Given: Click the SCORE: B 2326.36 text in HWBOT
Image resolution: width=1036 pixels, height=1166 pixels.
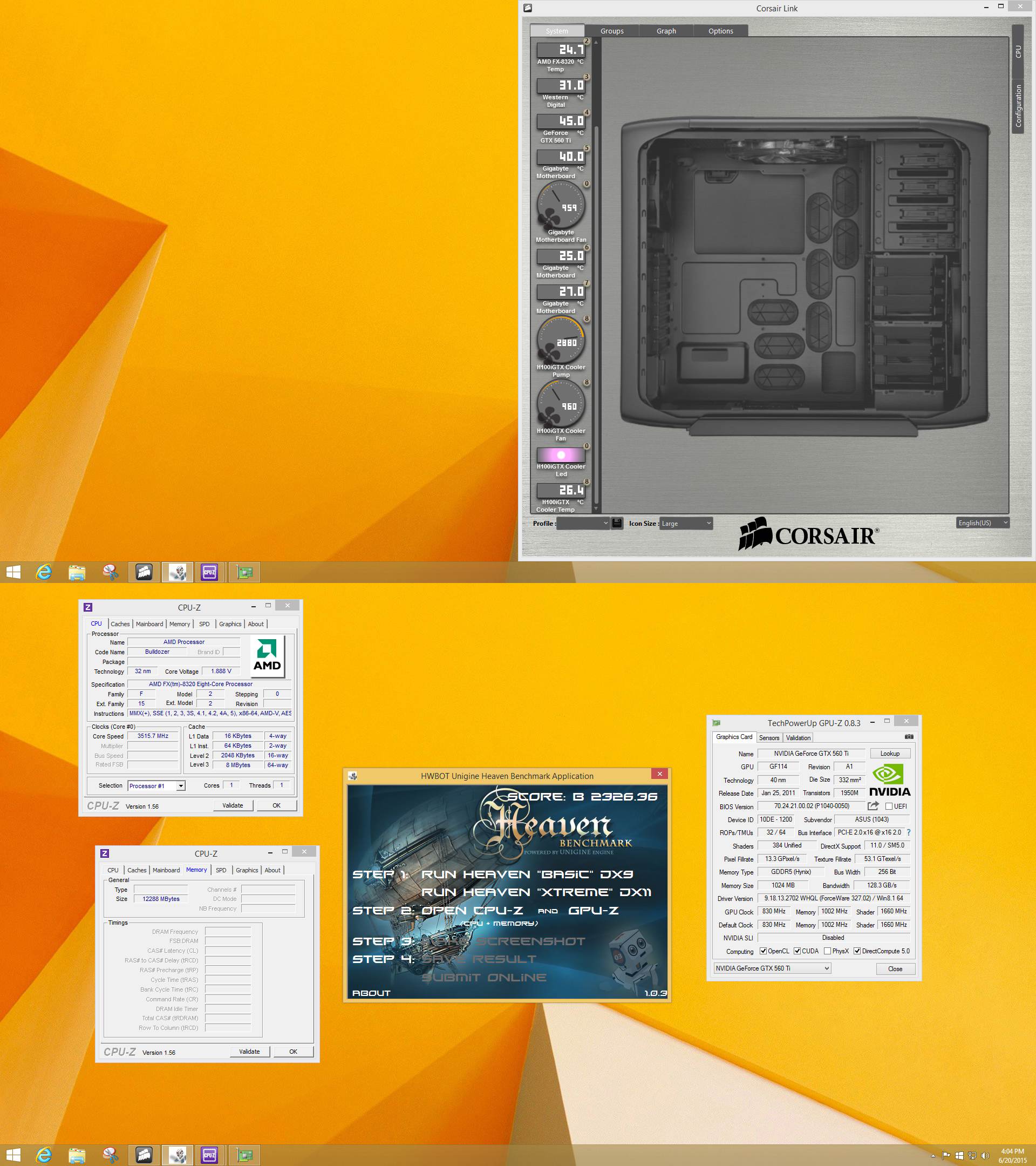Looking at the screenshot, I should click(582, 796).
